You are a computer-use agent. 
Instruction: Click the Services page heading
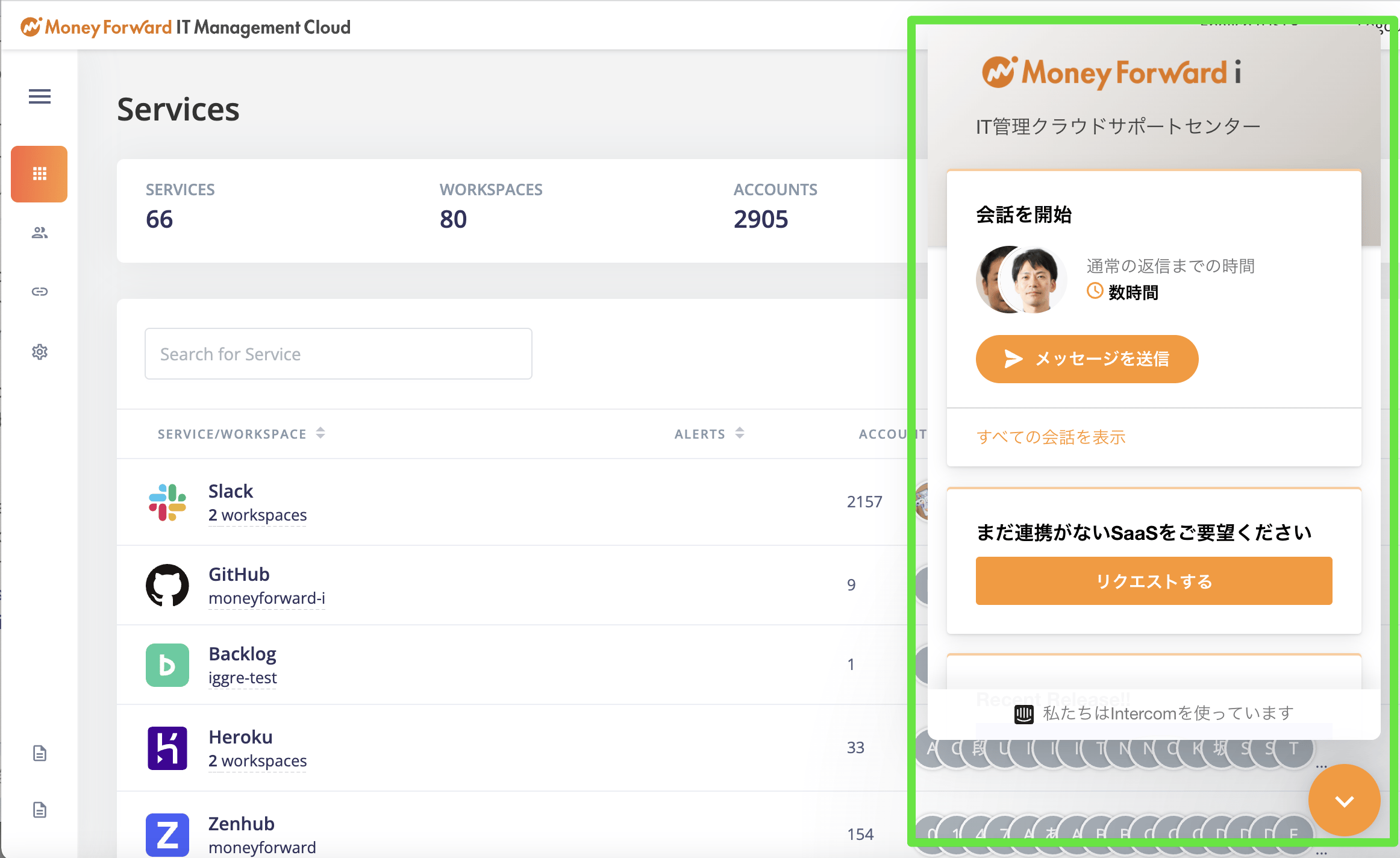[x=178, y=110]
